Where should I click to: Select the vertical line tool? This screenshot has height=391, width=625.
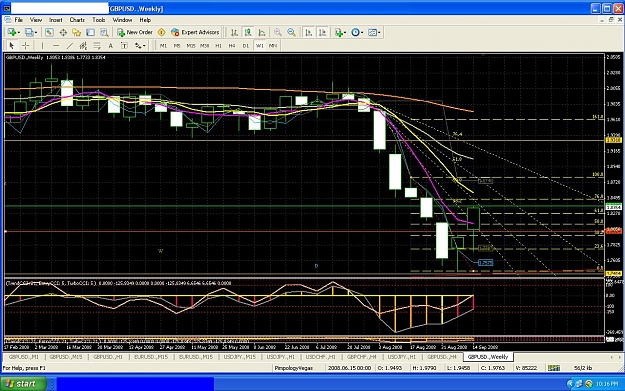42,46
